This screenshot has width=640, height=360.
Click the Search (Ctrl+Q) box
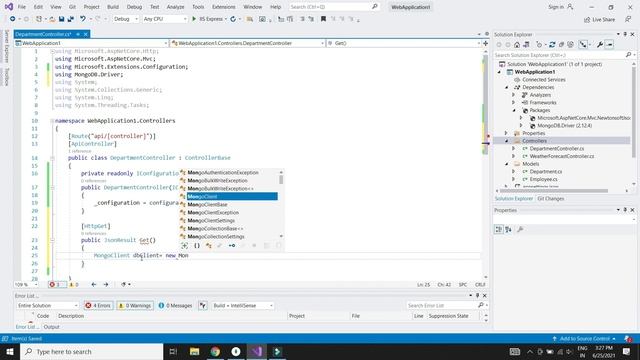(333, 7)
